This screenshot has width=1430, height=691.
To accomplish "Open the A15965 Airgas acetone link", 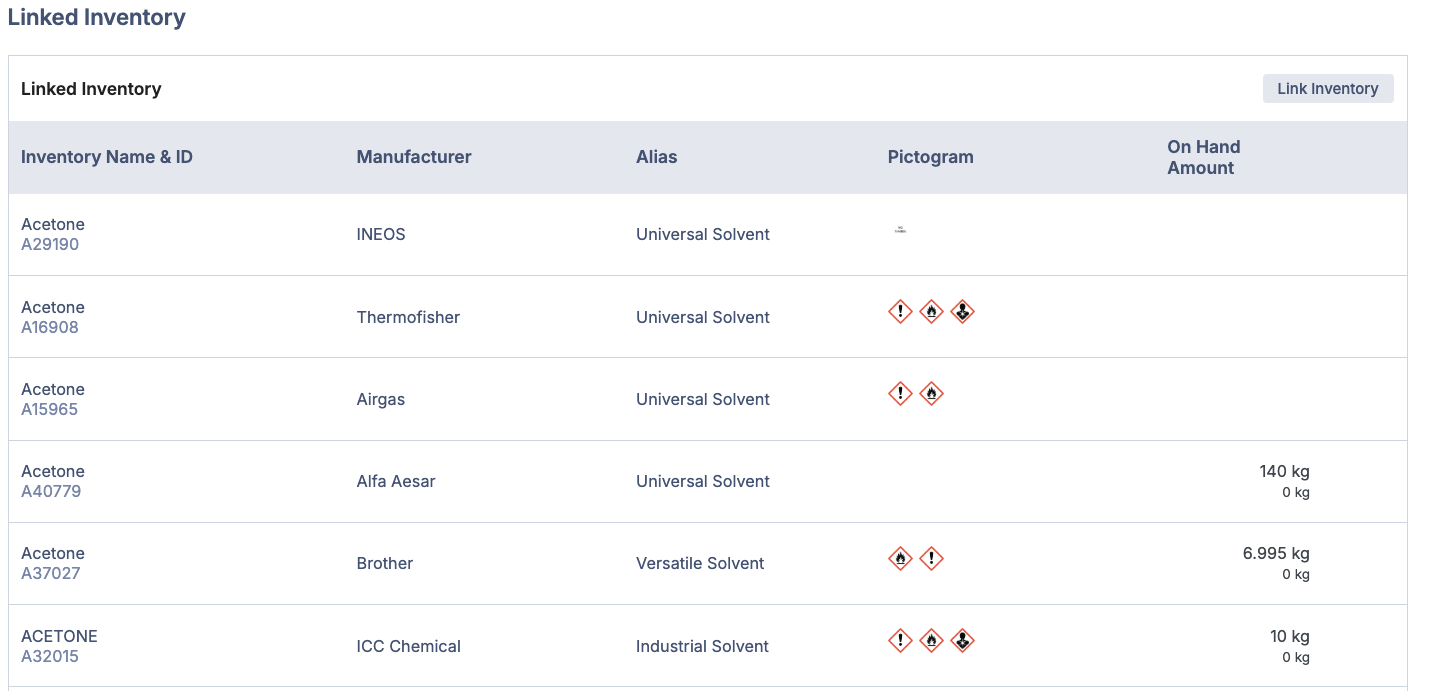I will [50, 409].
